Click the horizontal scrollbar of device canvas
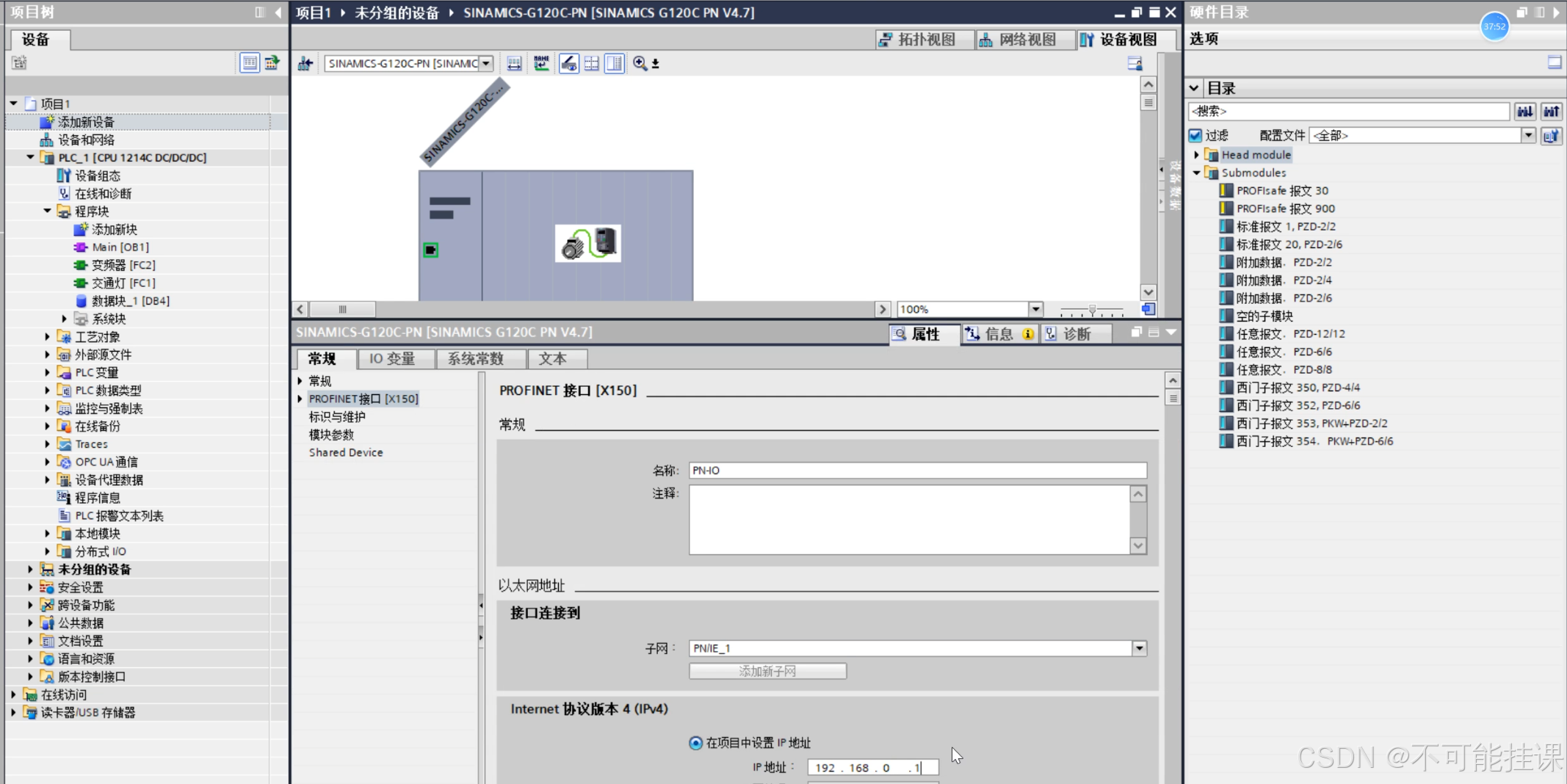 (342, 309)
